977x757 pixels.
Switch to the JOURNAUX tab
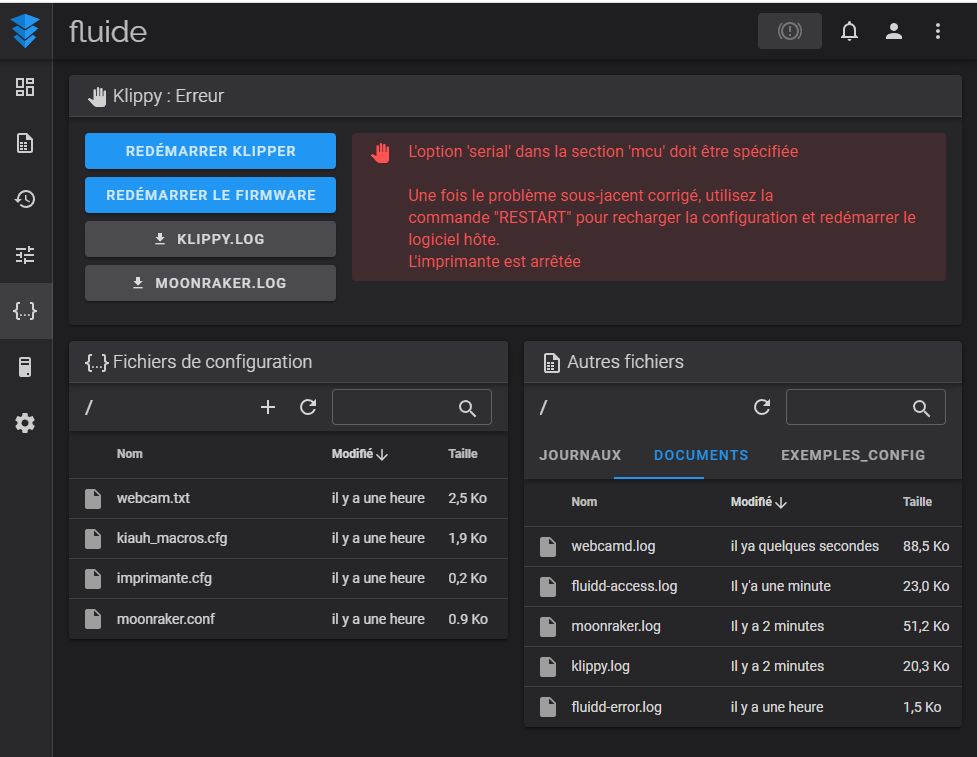tap(580, 455)
